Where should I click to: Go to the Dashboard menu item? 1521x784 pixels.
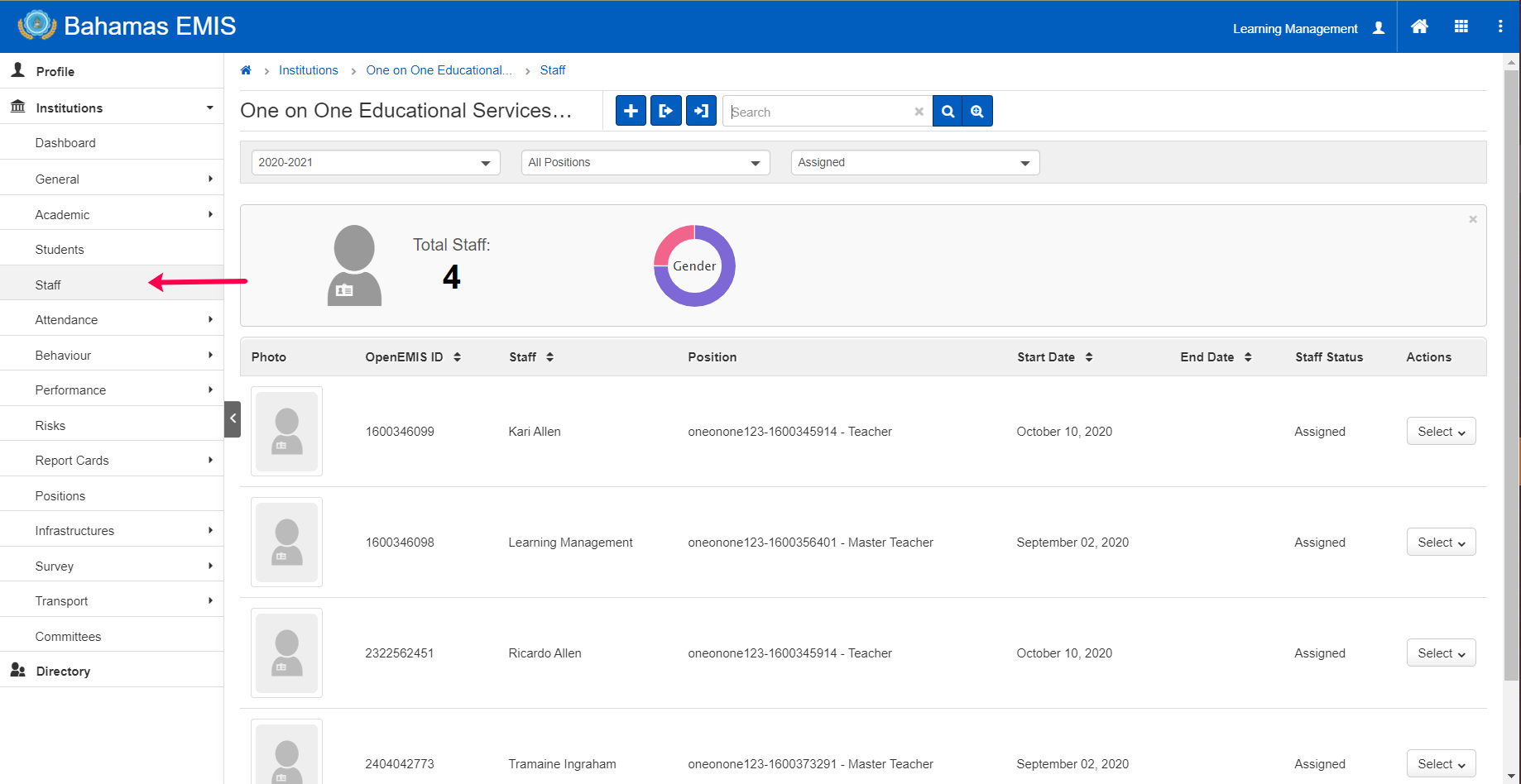pos(112,143)
